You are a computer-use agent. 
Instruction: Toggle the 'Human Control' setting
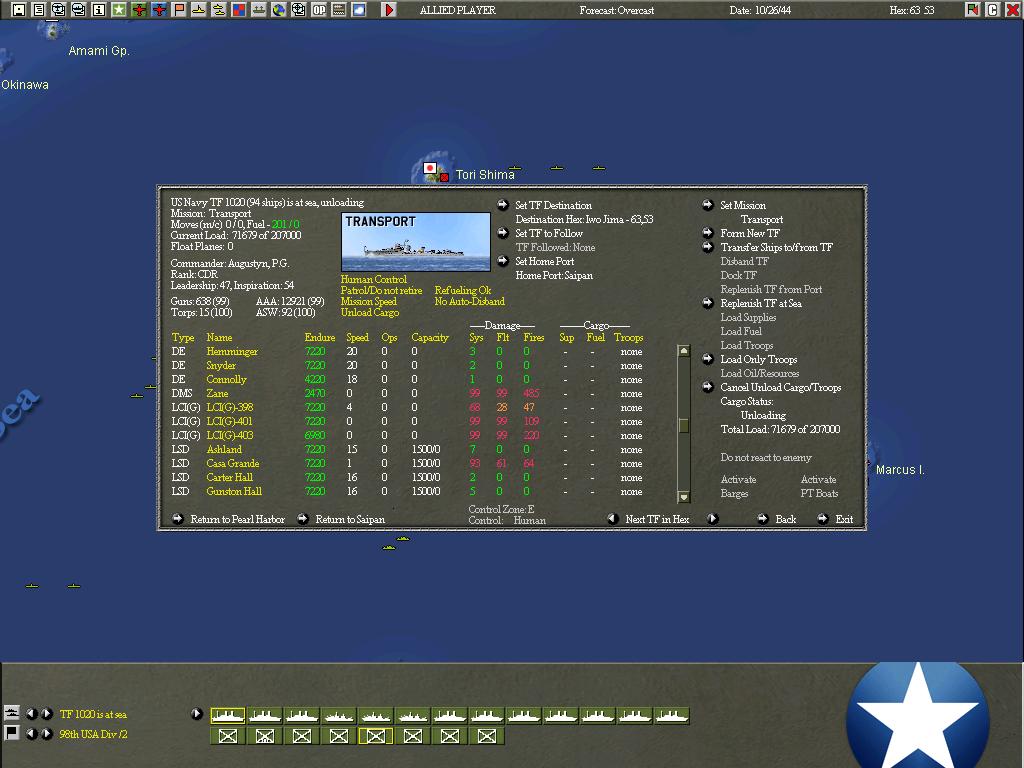(x=374, y=280)
